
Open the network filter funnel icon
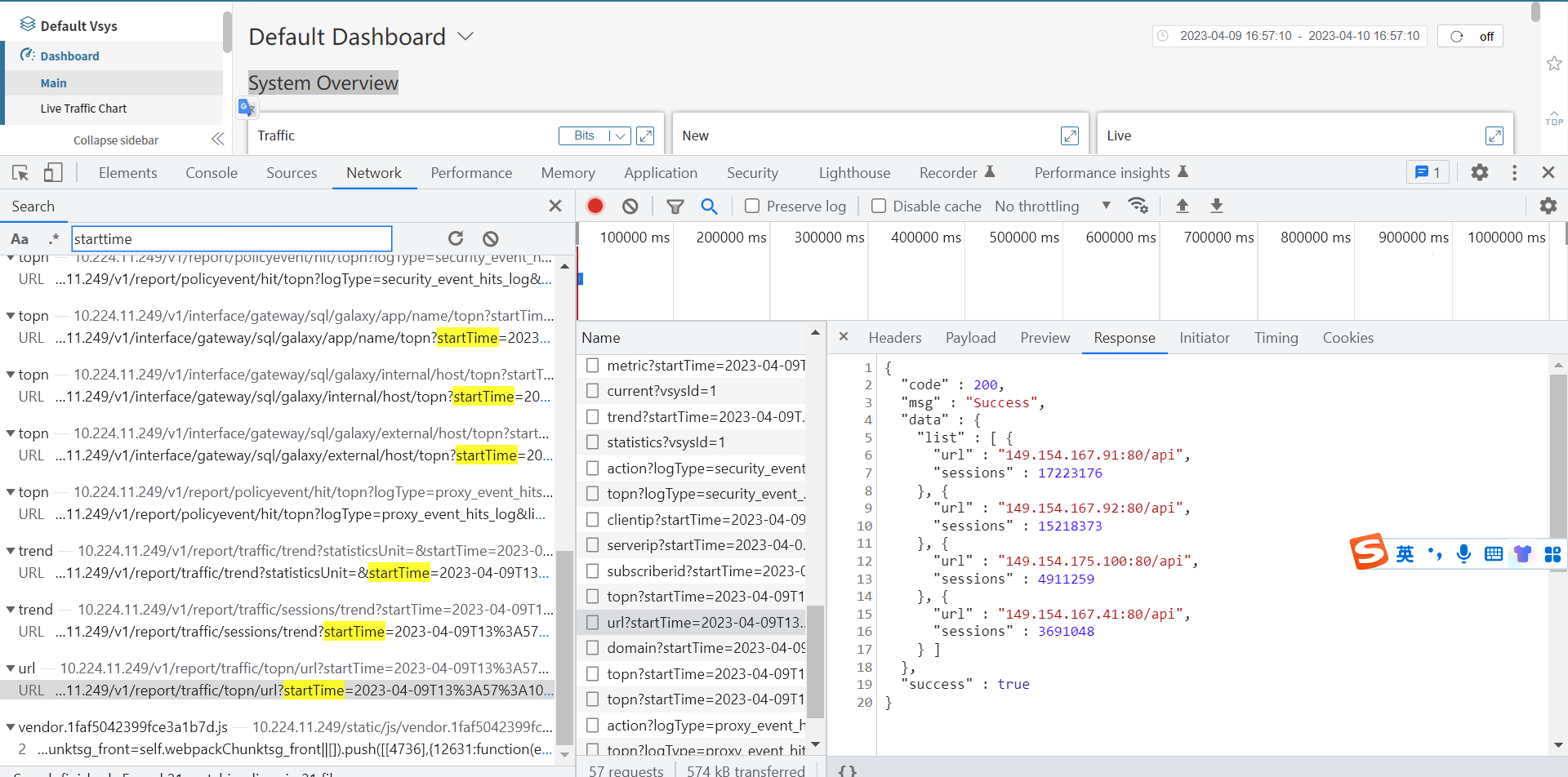(675, 206)
